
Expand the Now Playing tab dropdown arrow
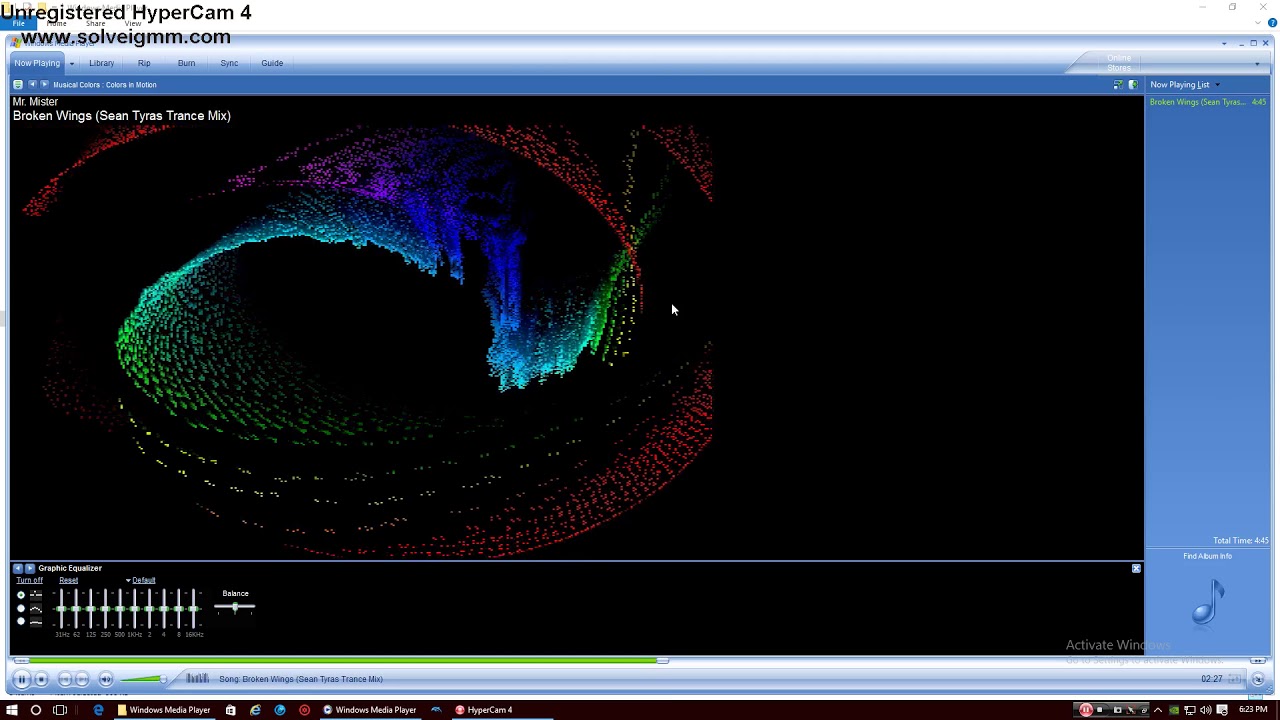coord(71,64)
